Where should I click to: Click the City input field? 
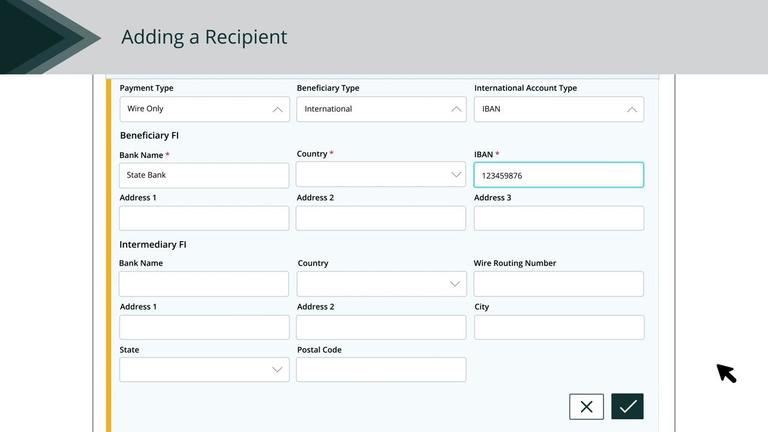point(558,327)
